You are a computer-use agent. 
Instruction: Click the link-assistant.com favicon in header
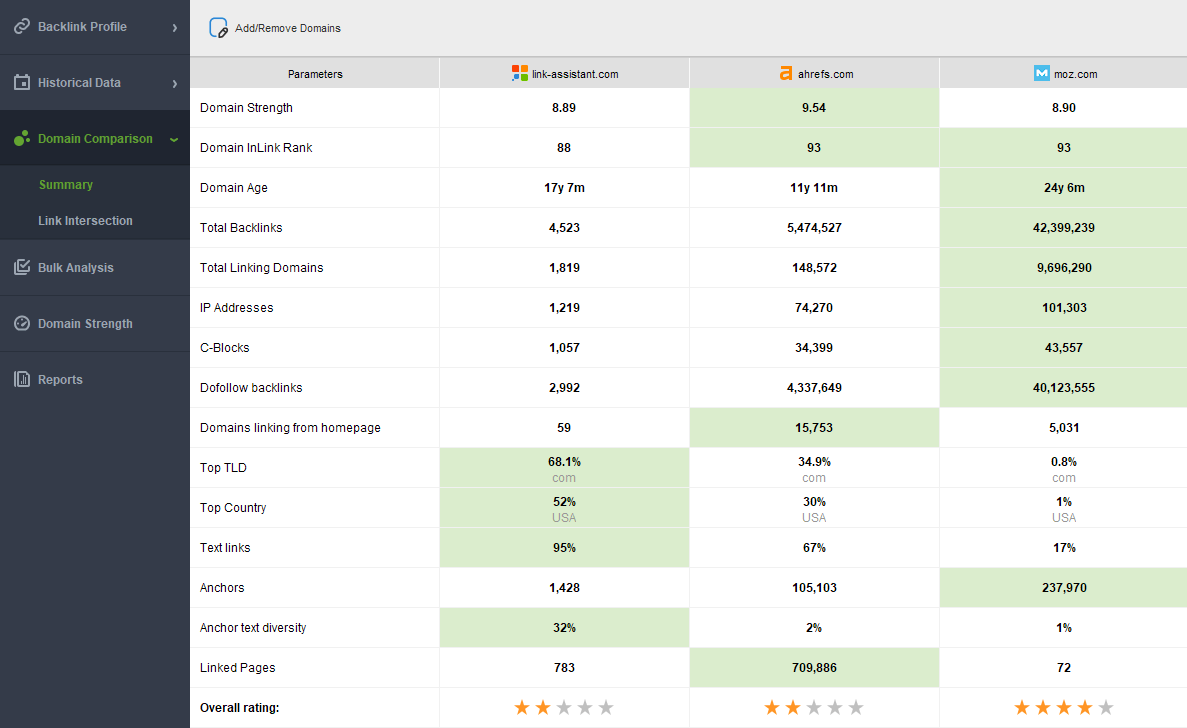click(519, 73)
